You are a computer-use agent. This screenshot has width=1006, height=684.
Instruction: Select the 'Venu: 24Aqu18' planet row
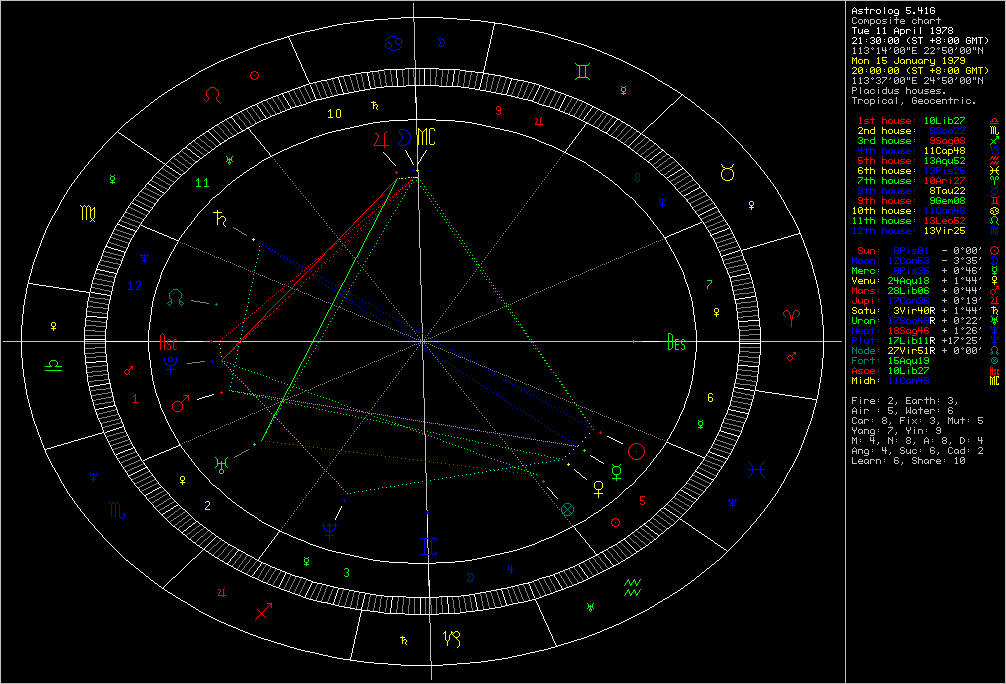(897, 280)
